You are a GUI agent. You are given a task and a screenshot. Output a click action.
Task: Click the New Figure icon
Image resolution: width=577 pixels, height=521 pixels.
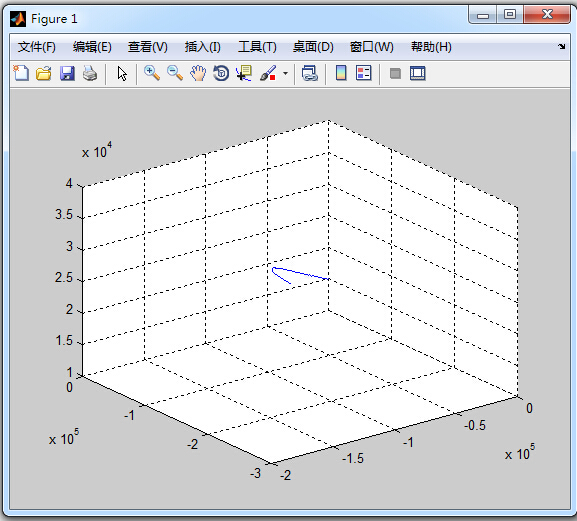21,73
